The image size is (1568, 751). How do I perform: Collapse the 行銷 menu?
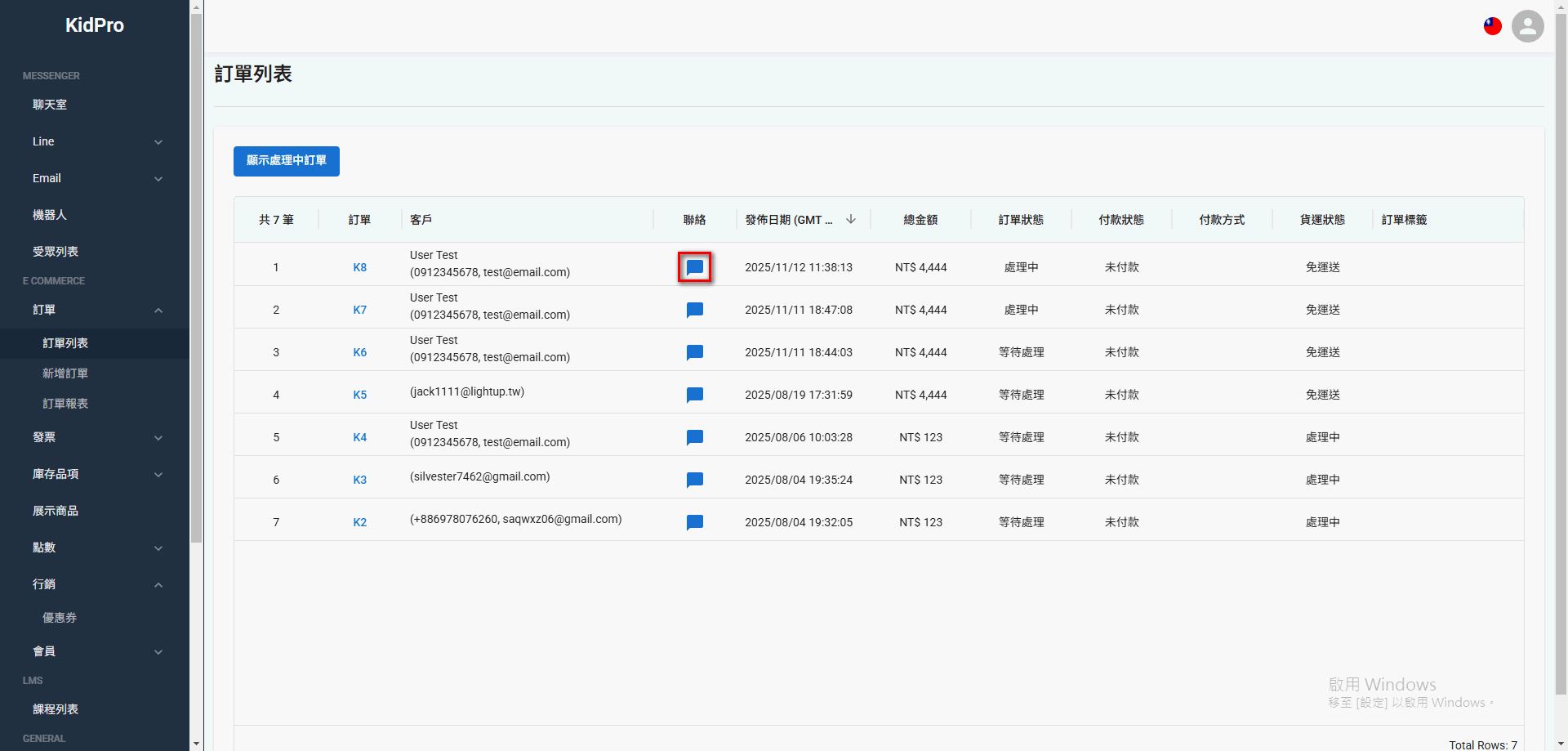click(x=158, y=585)
